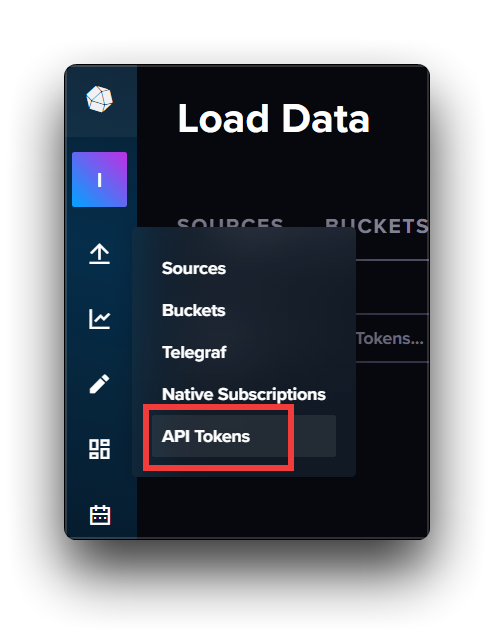Click the Load Data page heading

click(x=274, y=118)
